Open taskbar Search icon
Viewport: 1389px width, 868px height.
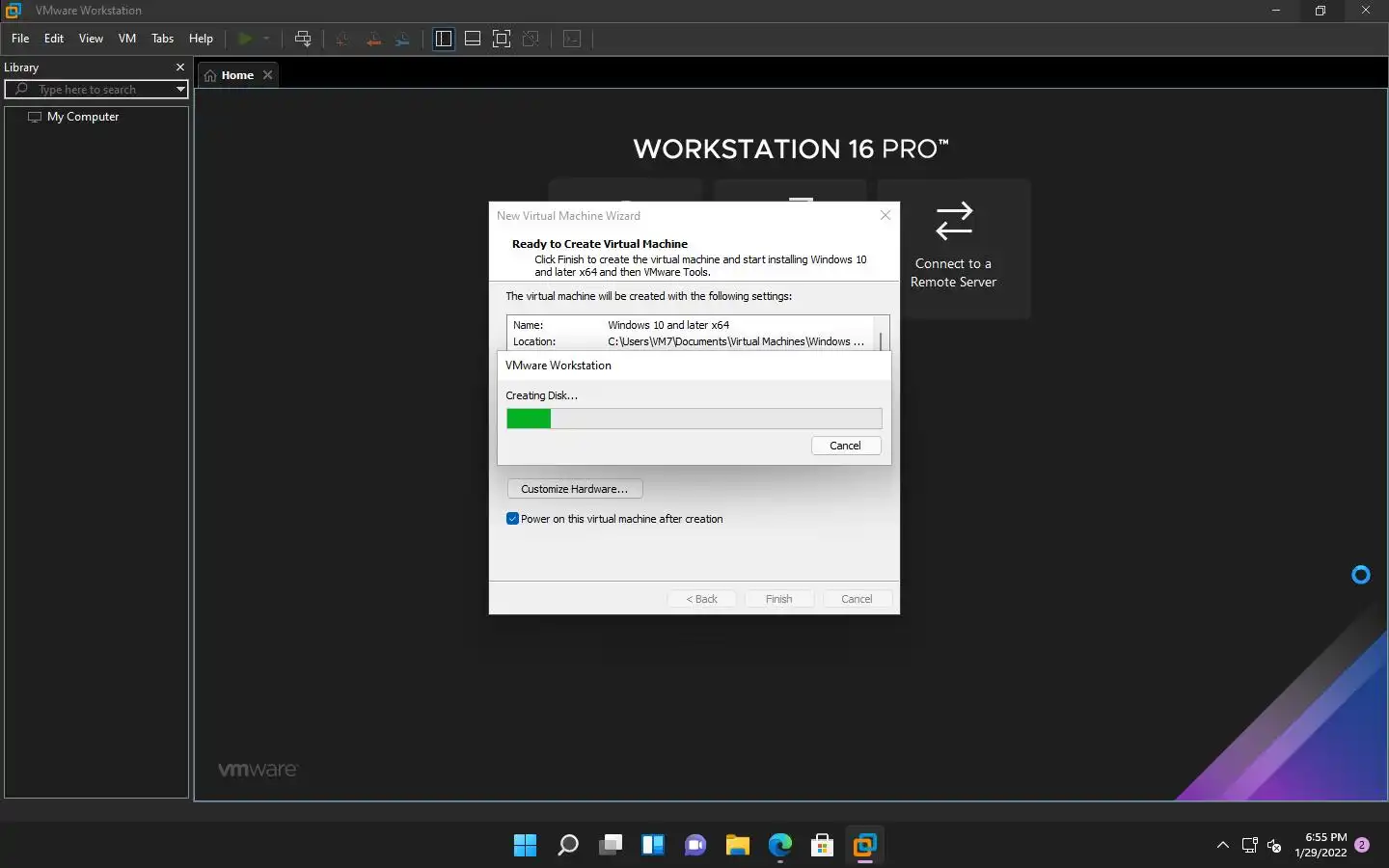click(x=568, y=846)
